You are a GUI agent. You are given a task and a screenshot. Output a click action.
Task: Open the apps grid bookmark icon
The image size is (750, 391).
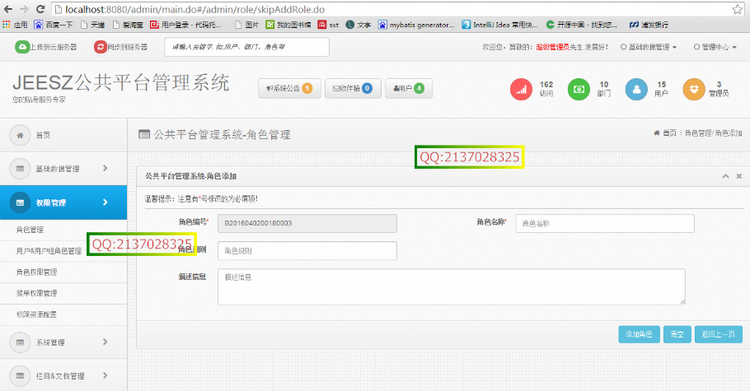(x=6, y=24)
